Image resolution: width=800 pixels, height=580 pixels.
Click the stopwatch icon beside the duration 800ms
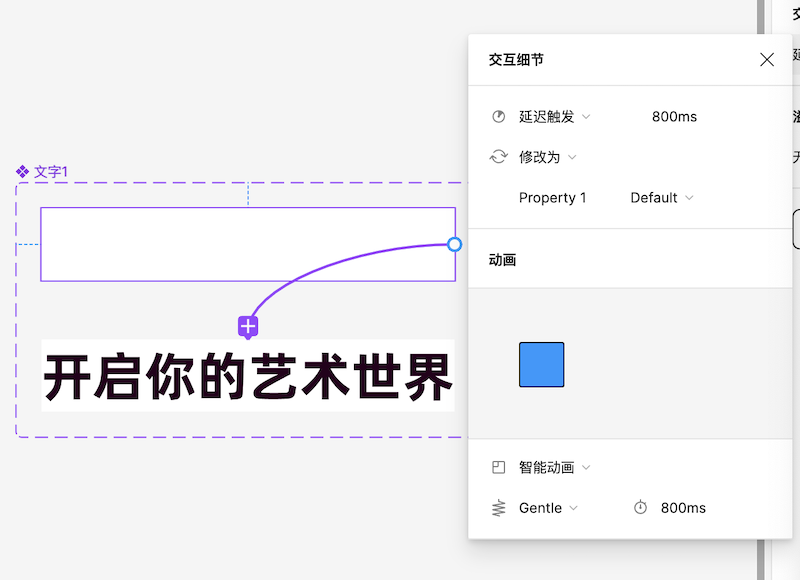(640, 508)
